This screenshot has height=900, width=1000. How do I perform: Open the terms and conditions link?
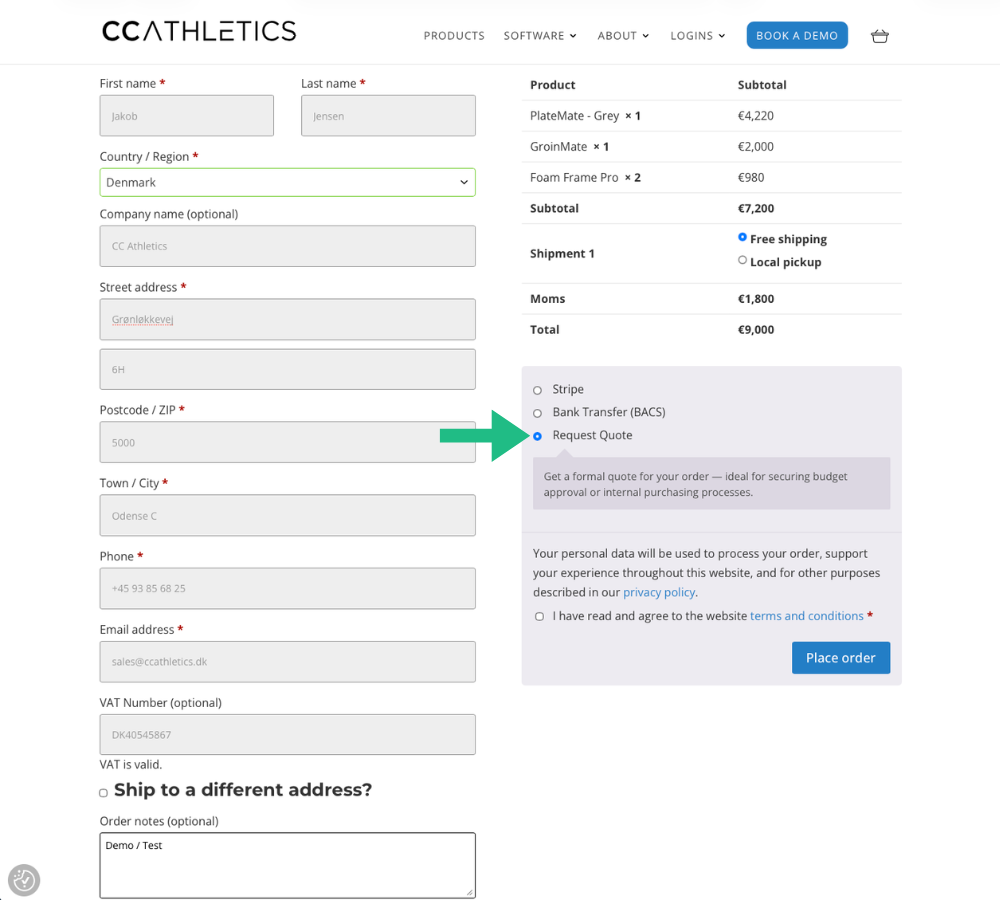(806, 616)
